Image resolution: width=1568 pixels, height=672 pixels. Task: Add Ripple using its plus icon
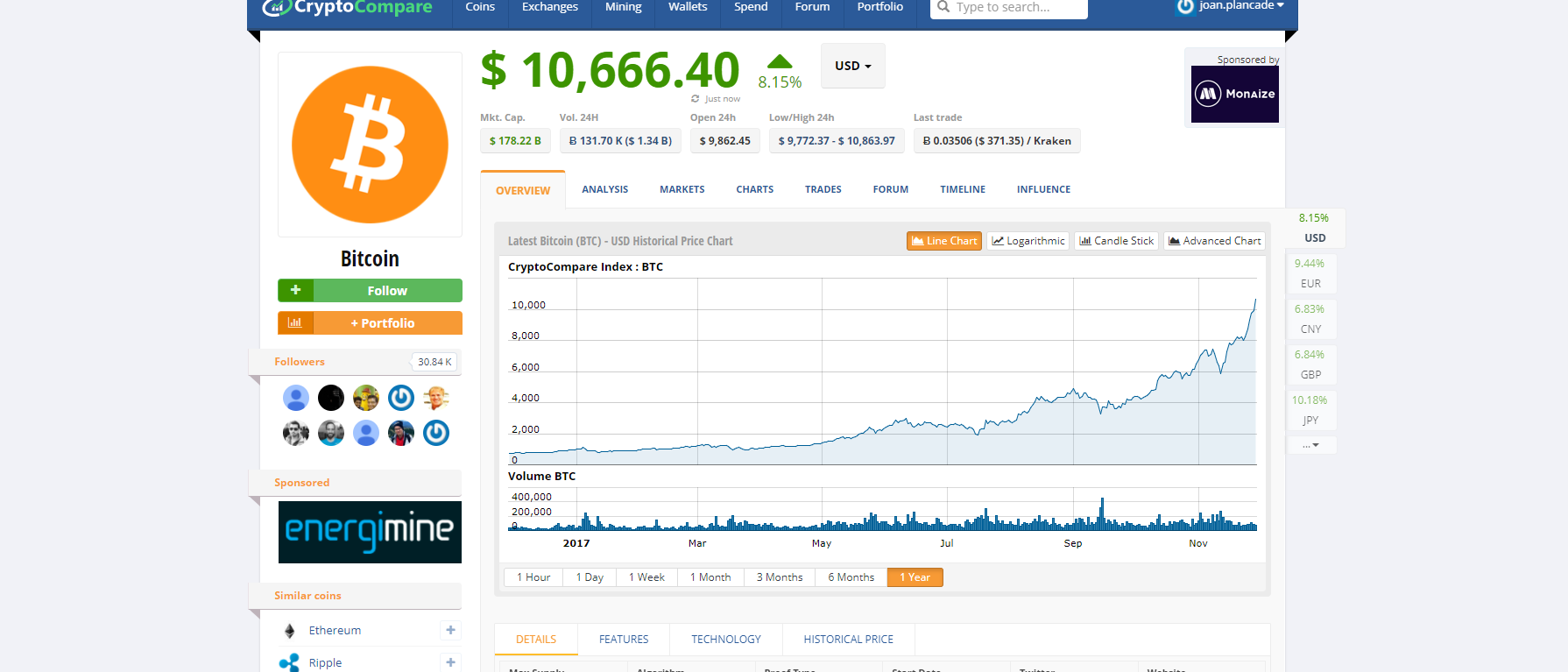[450, 662]
